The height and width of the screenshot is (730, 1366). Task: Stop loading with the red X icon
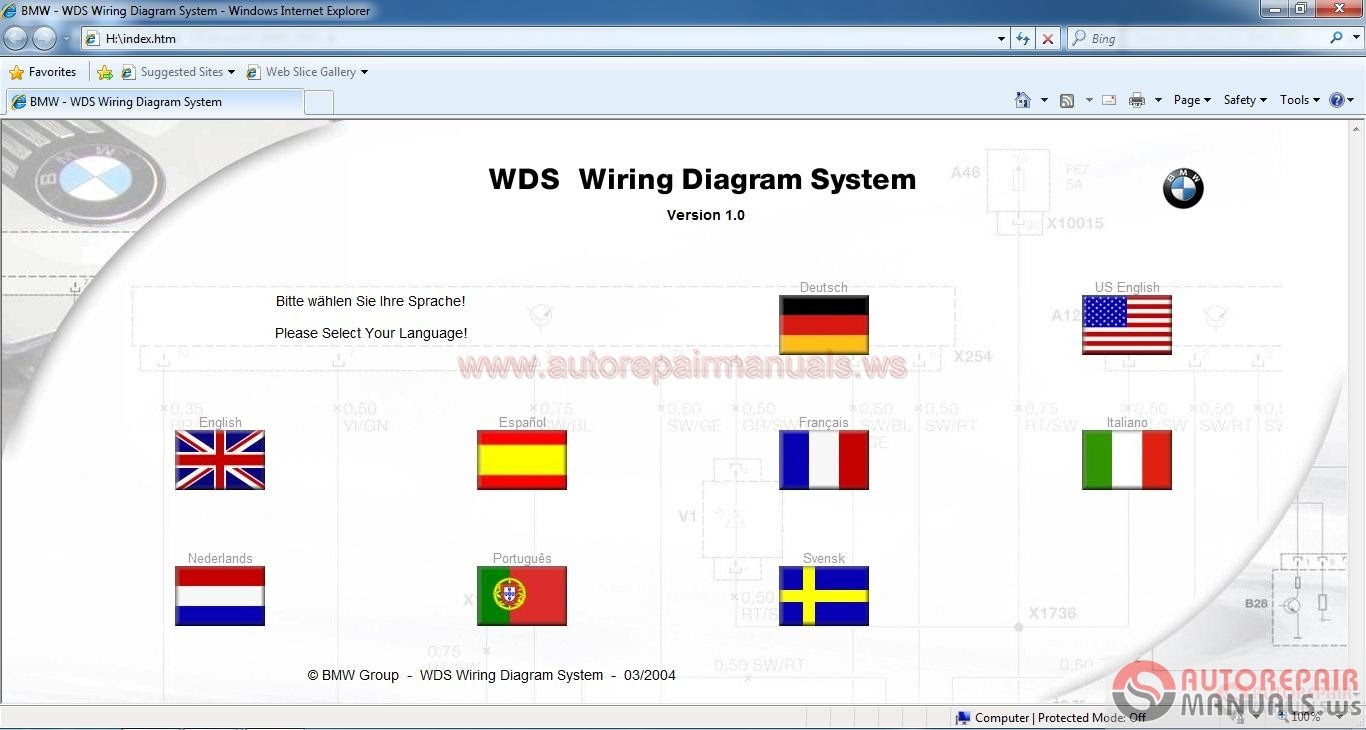coord(1048,38)
